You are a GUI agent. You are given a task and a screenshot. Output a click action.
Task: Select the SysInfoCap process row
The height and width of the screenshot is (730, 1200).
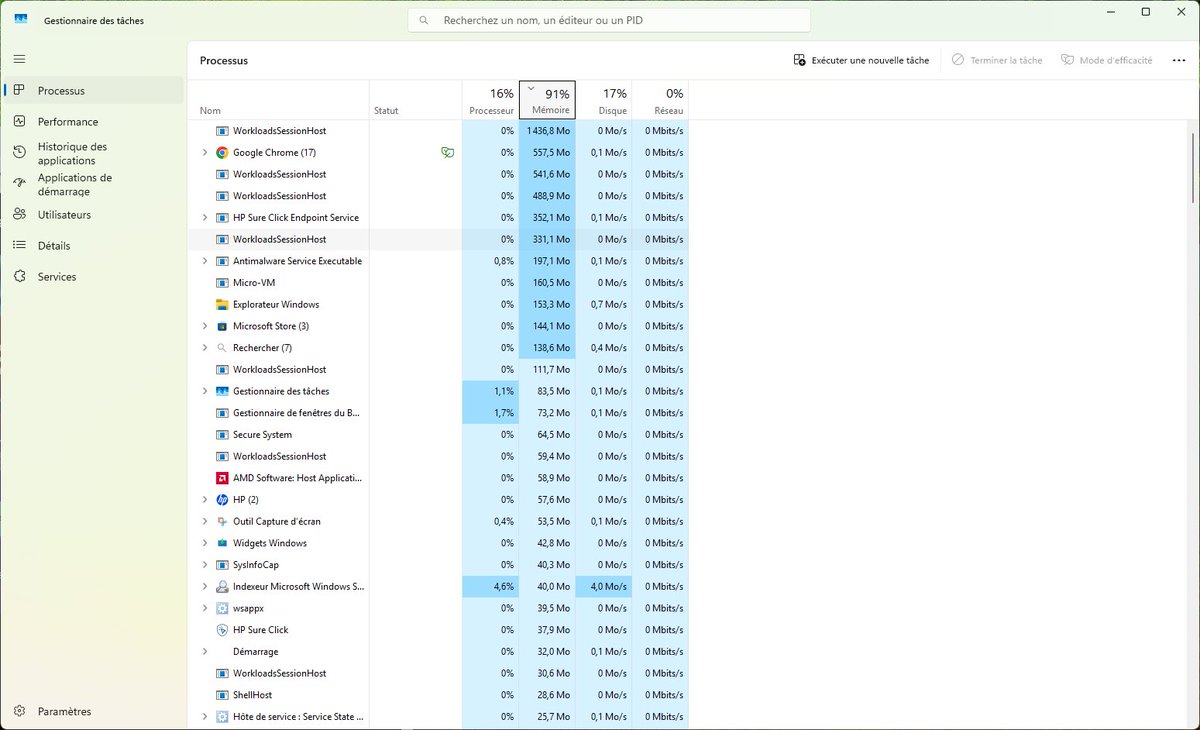[x=438, y=564]
